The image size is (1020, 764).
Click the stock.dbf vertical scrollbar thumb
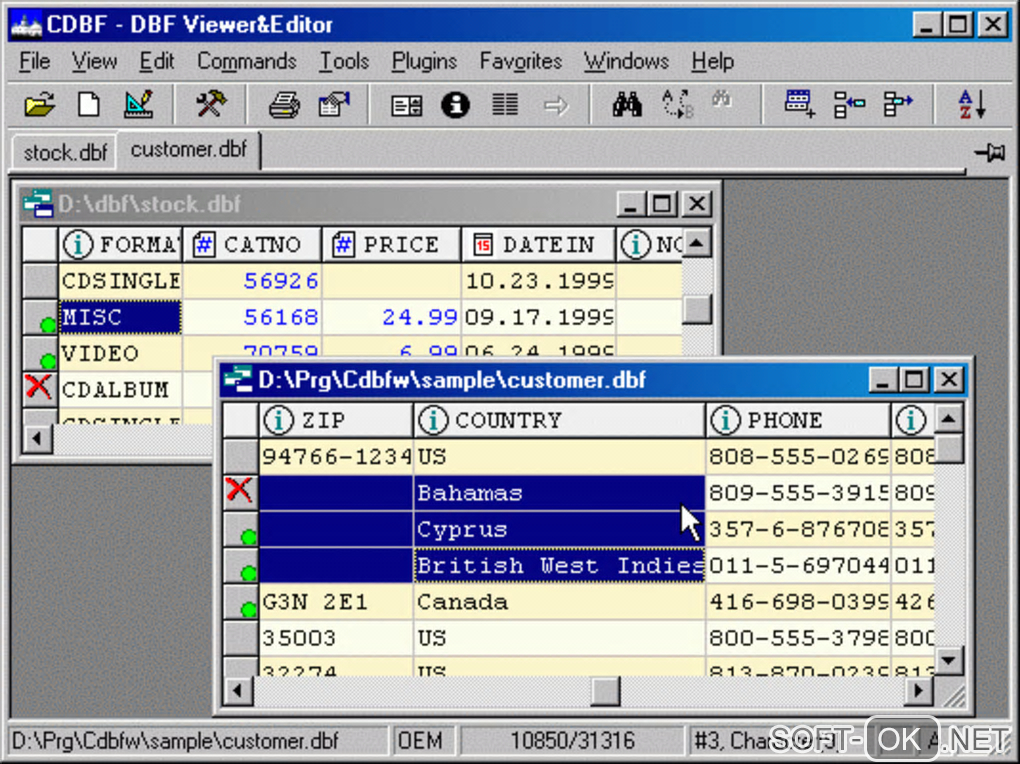coord(697,309)
